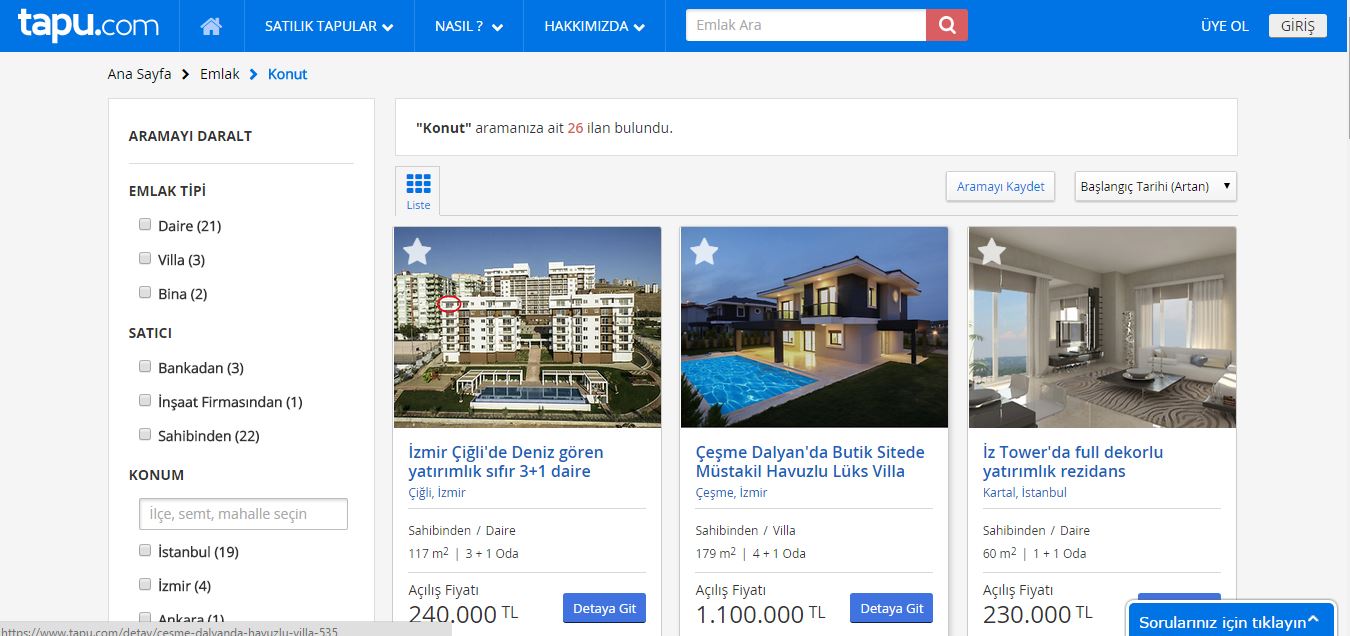Star the Çeşme Dalyan villa listing
The height and width of the screenshot is (636, 1350).
tap(704, 252)
